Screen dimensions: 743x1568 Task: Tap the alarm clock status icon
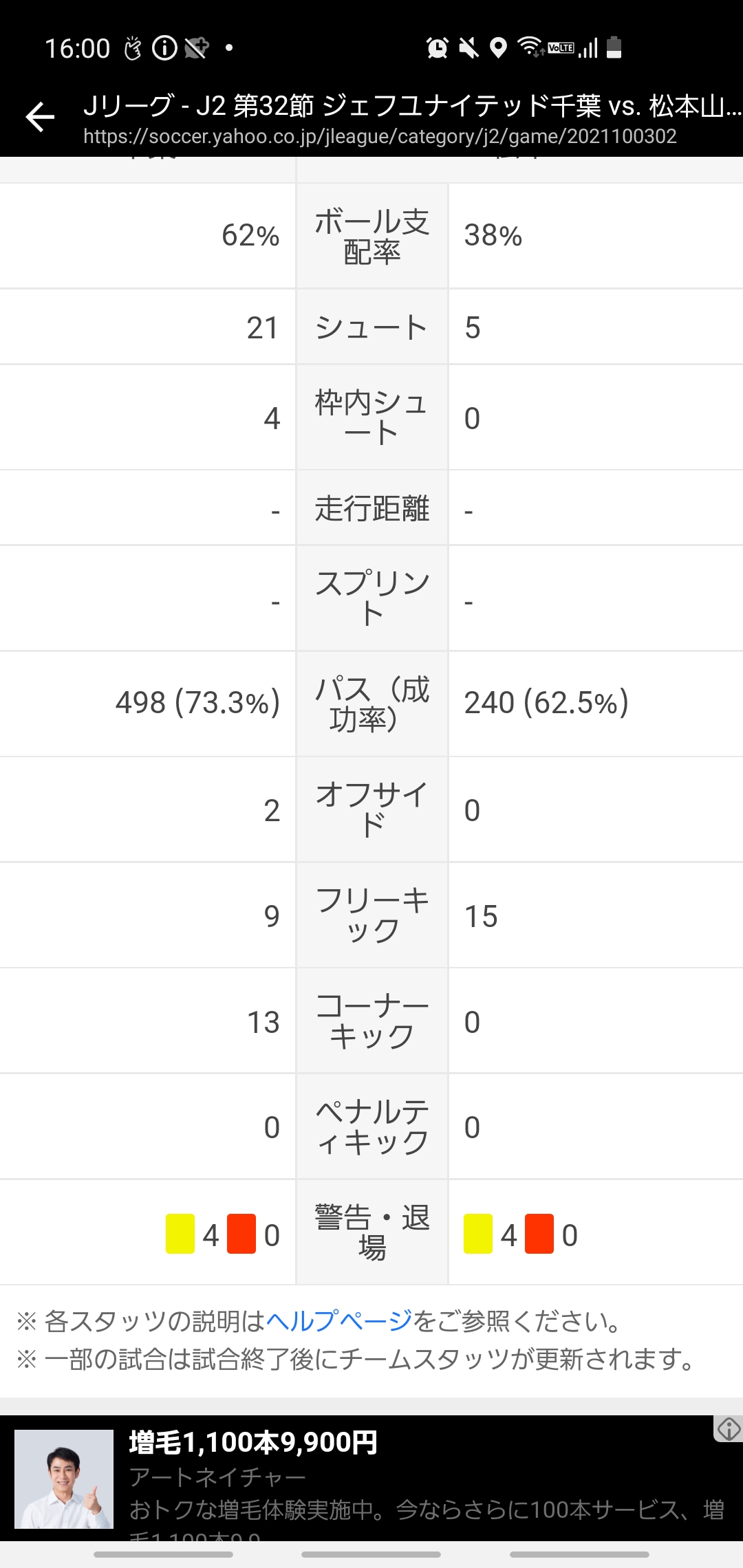437,47
